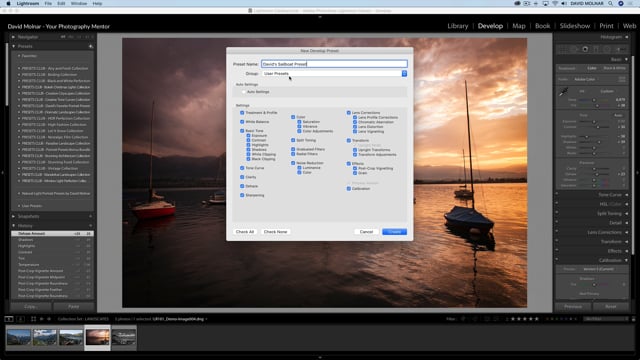Image resolution: width=640 pixels, height=360 pixels.
Task: Enable the Auto Settings checkbox
Action: pos(244,92)
